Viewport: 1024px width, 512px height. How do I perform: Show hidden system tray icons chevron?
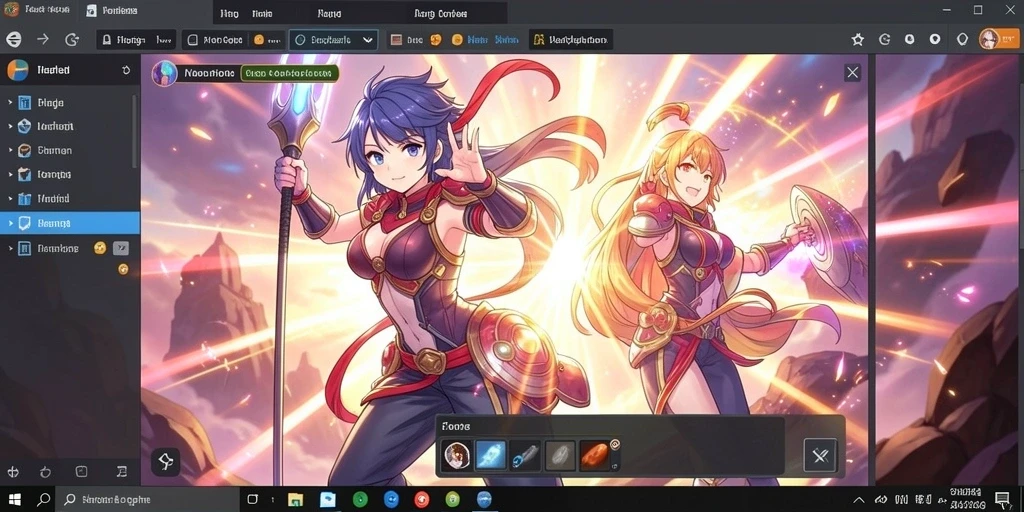pos(860,500)
